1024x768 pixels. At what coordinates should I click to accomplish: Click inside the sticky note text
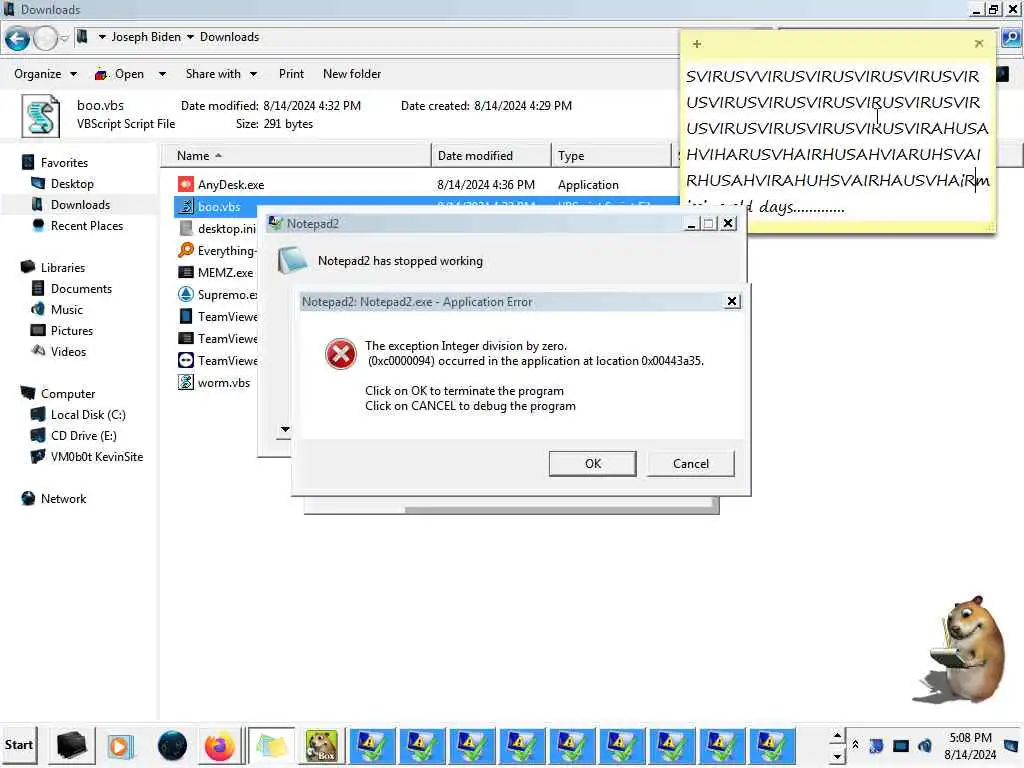(837, 141)
